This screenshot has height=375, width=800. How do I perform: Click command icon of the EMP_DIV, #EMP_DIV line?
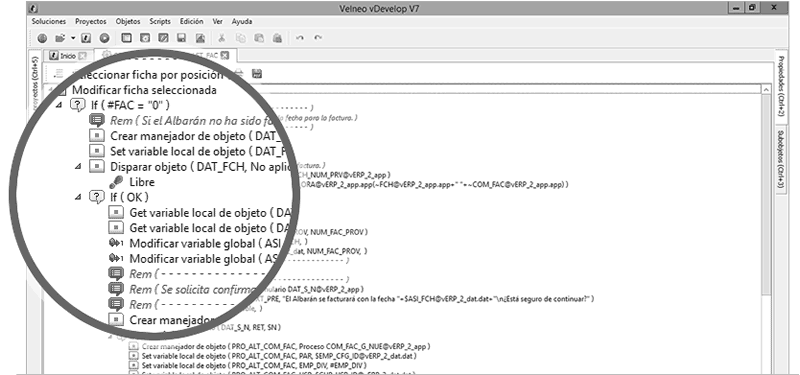tap(134, 365)
